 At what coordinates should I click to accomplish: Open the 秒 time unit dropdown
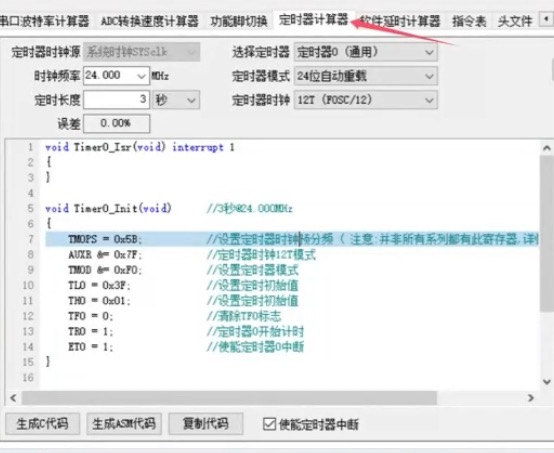coord(176,100)
